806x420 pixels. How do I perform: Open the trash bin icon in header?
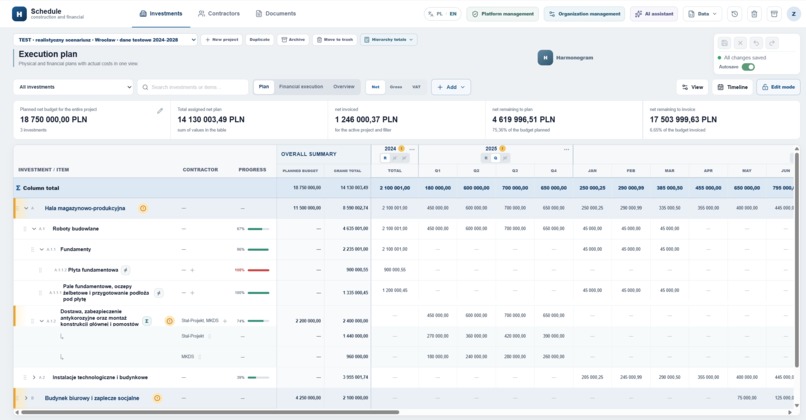click(754, 14)
